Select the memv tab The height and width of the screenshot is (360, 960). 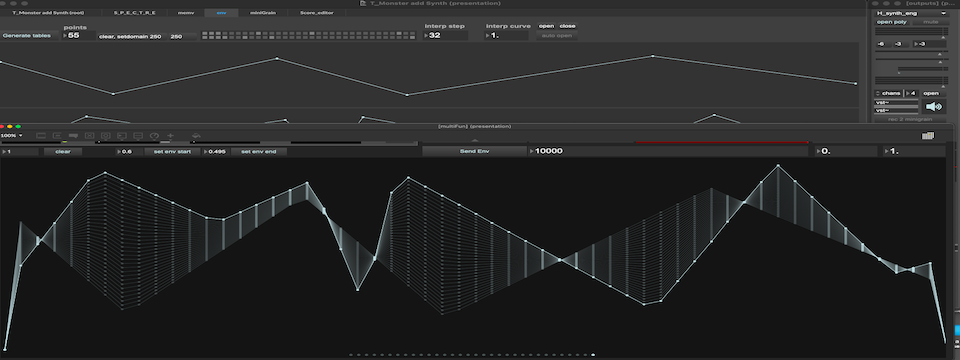point(186,12)
